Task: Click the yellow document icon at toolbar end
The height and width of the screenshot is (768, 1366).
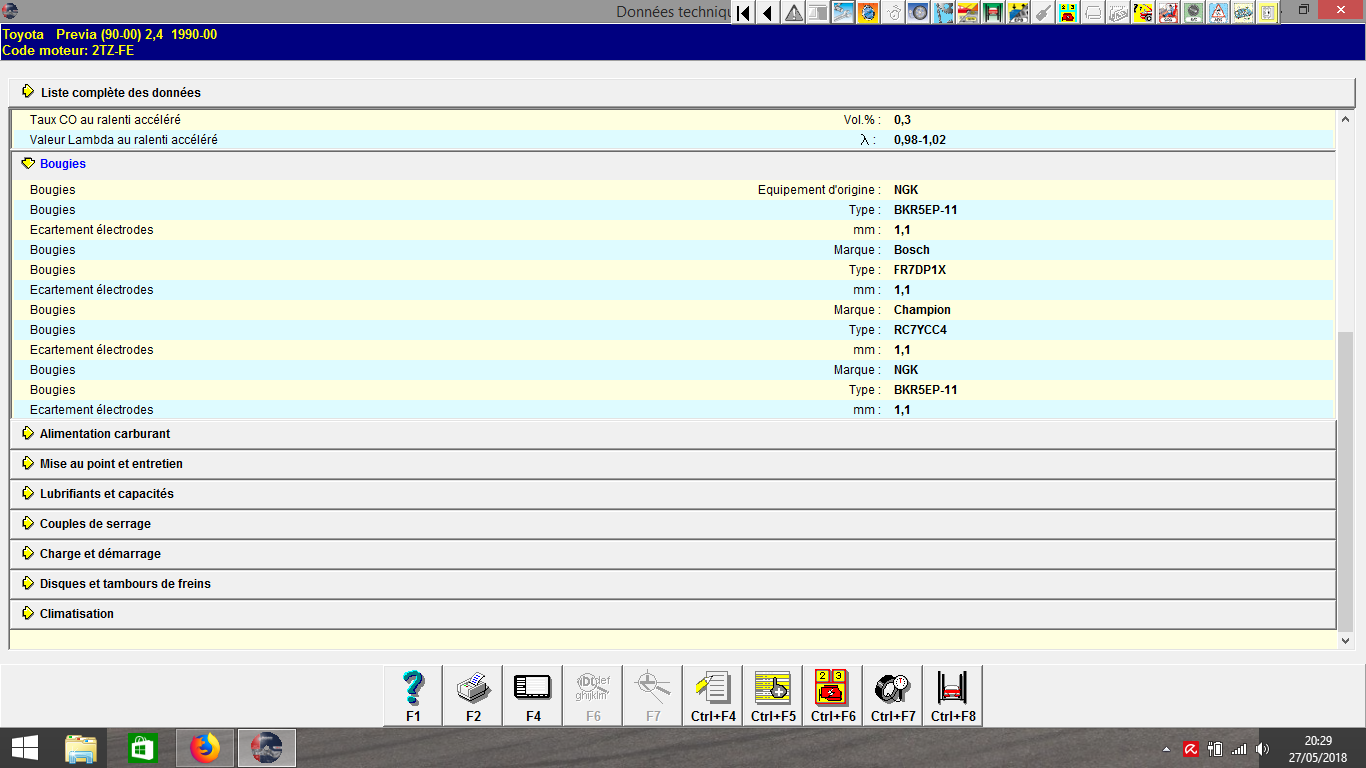Action: [x=1269, y=13]
